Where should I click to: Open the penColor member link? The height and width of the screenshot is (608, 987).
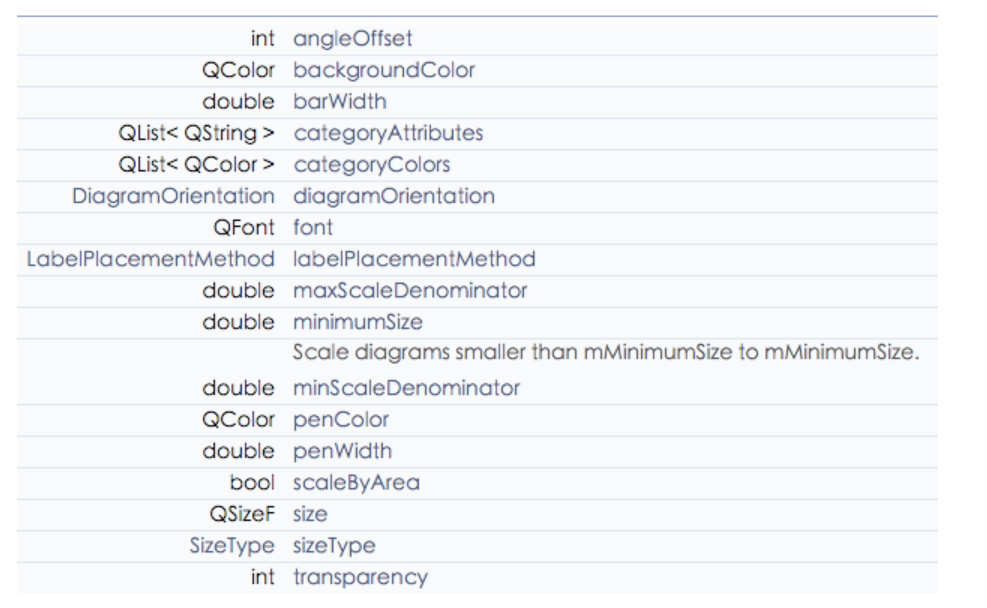pos(341,419)
